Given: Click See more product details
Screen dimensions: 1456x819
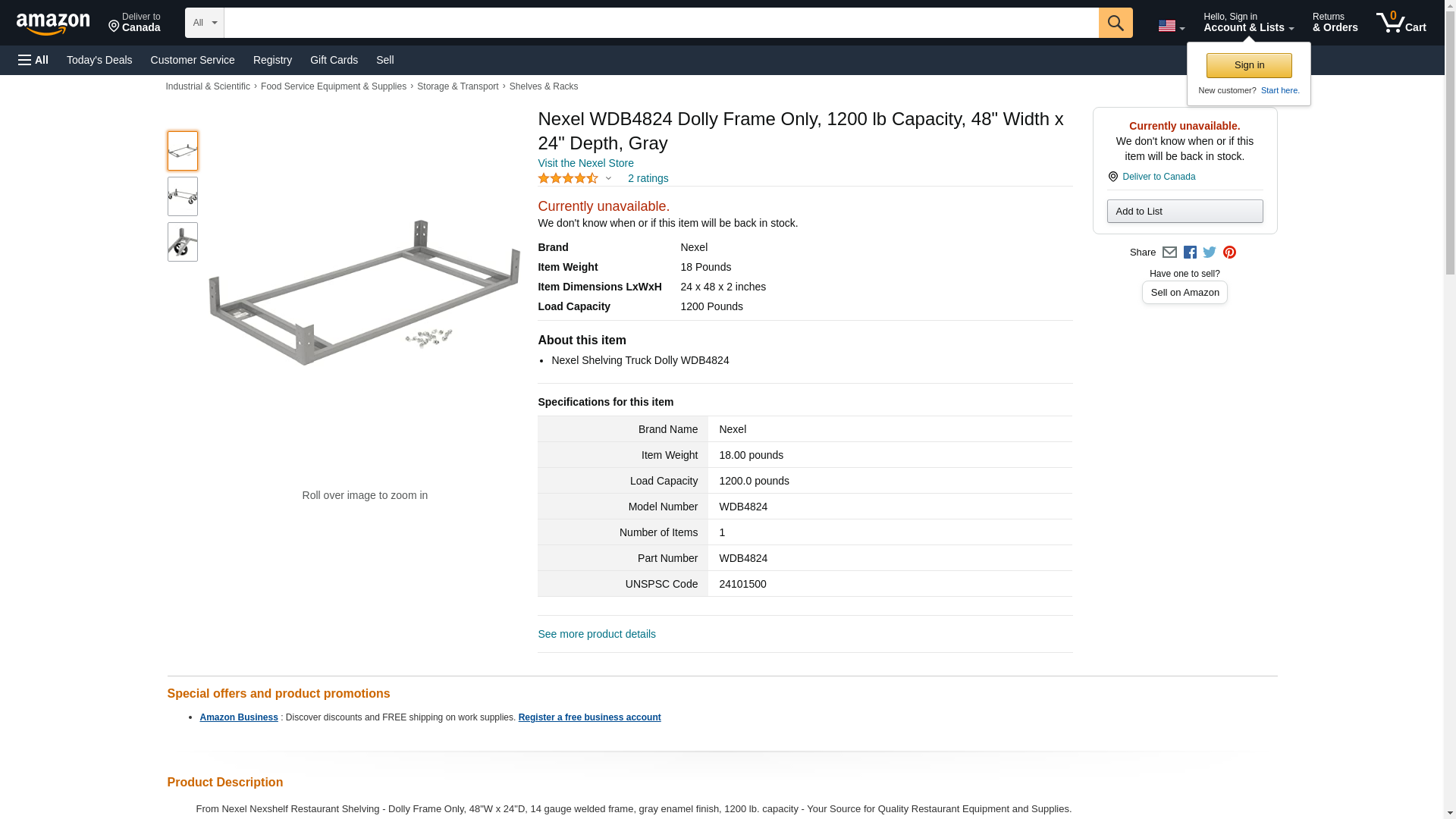Looking at the screenshot, I should [x=596, y=634].
